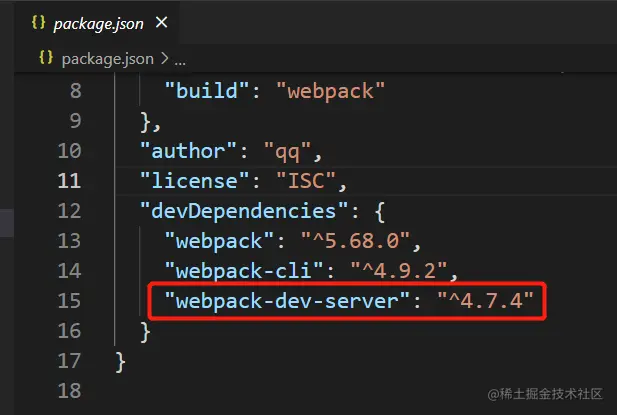Click the "webpack-cli" key text
The height and width of the screenshot is (415, 617).
pyautogui.click(x=244, y=271)
